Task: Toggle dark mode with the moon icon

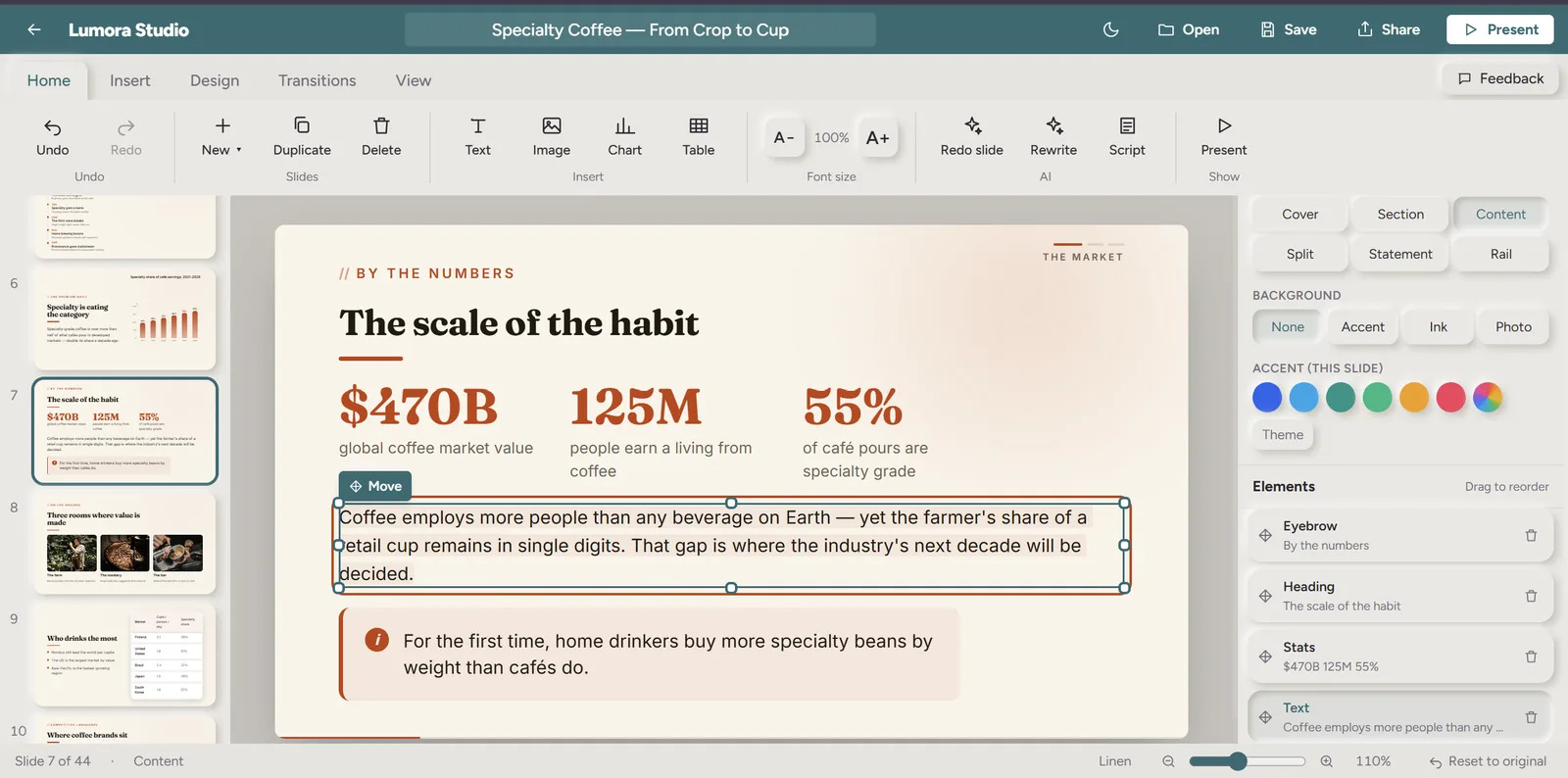Action: click(1110, 29)
